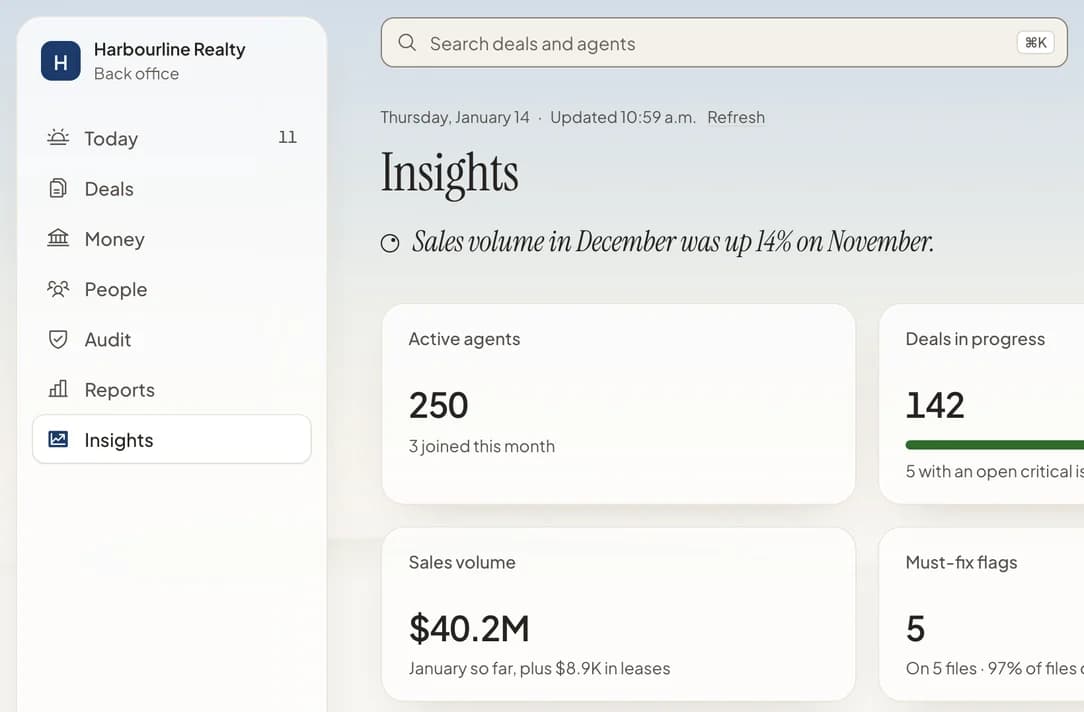Viewport: 1084px width, 712px height.
Task: Click the 3 joined this month text
Action: point(482,447)
